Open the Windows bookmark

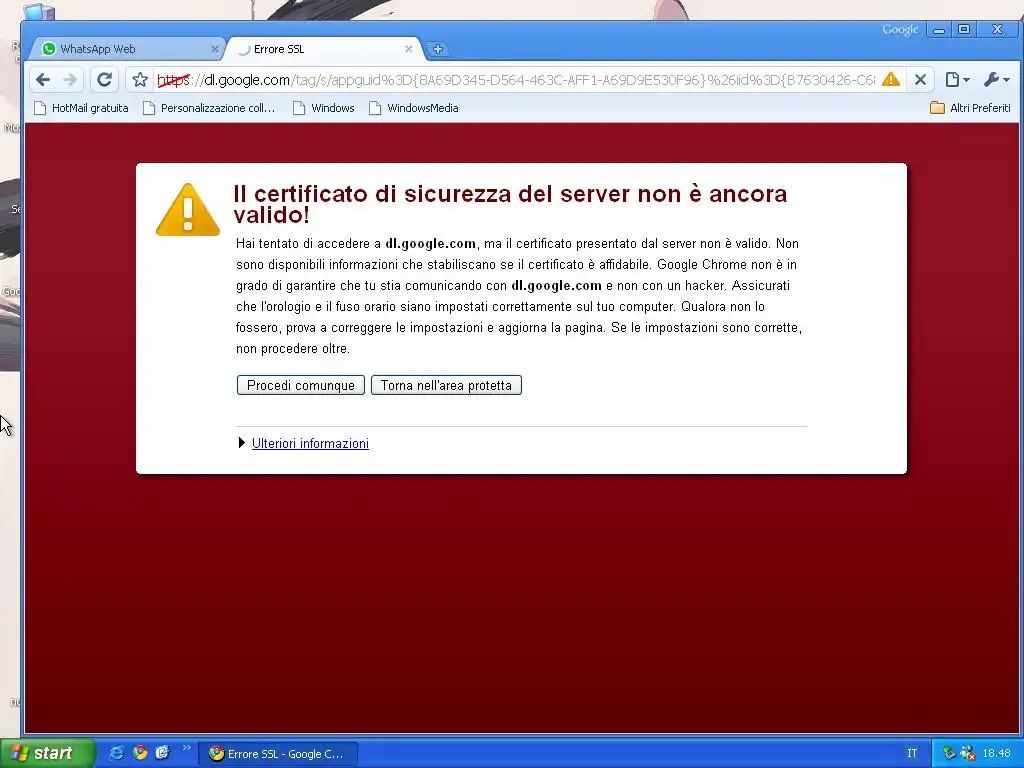tap(324, 108)
